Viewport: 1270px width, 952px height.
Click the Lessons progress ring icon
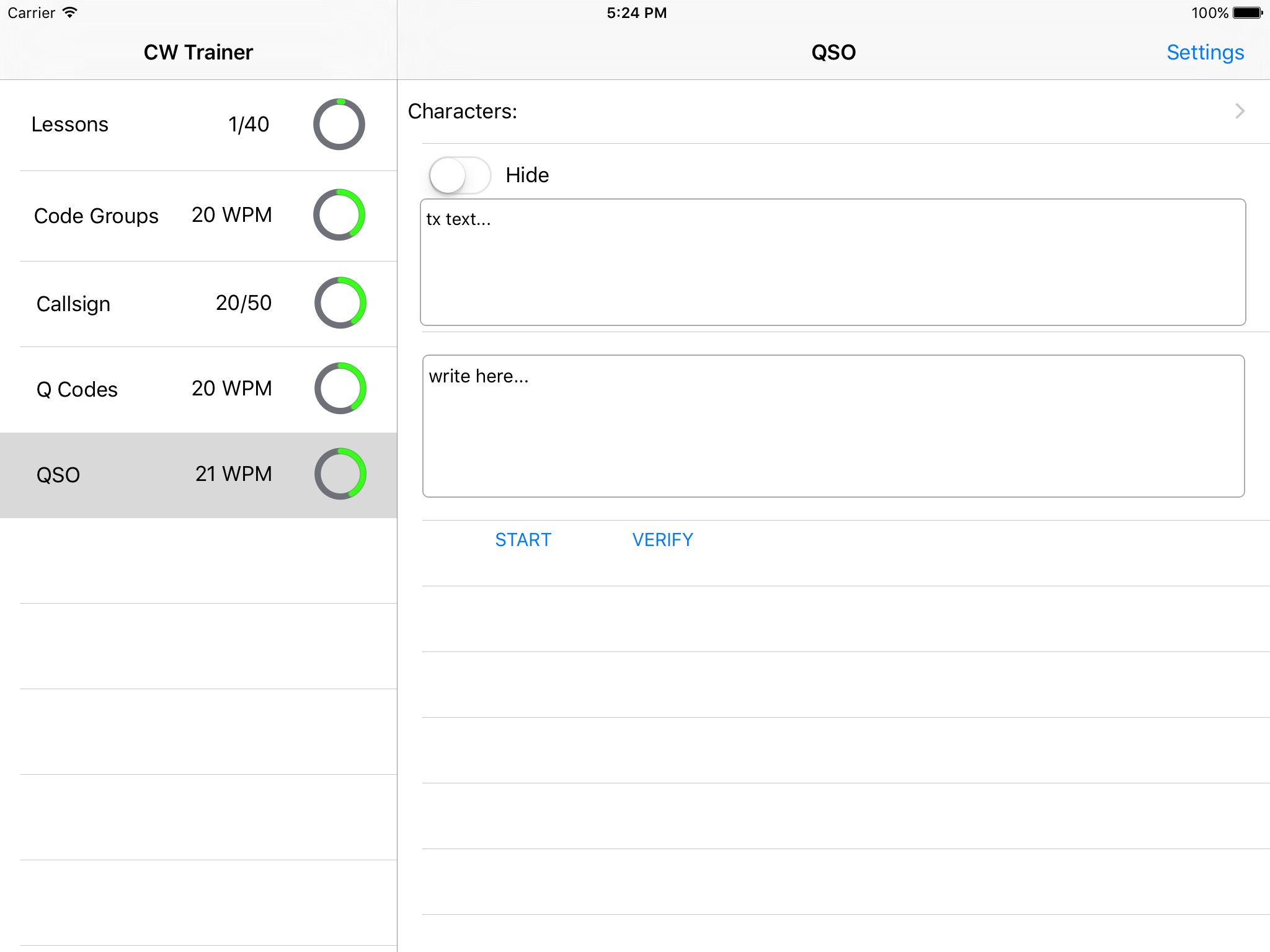pyautogui.click(x=339, y=124)
